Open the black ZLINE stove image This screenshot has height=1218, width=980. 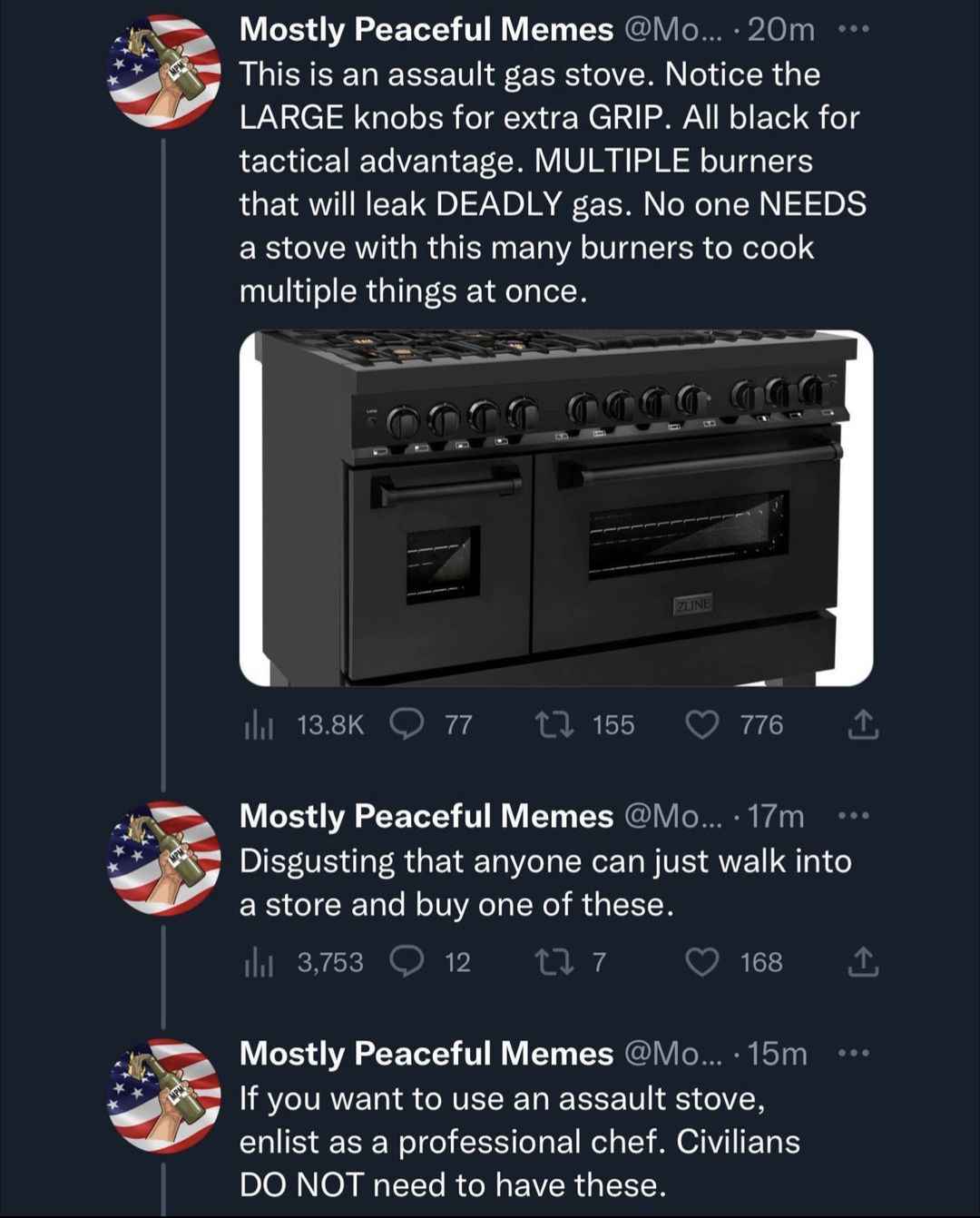tap(556, 507)
